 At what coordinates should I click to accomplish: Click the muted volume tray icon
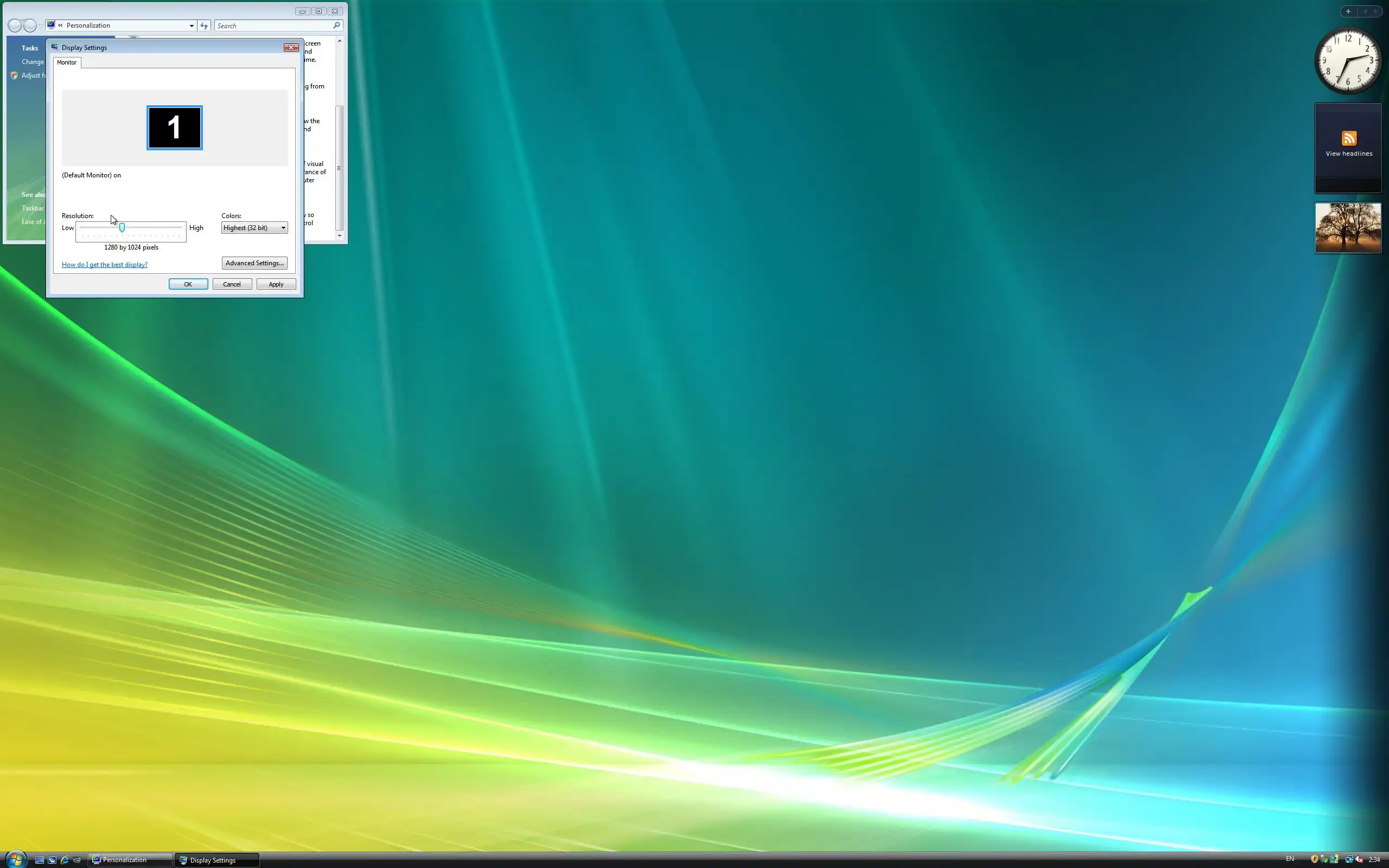[1359, 859]
